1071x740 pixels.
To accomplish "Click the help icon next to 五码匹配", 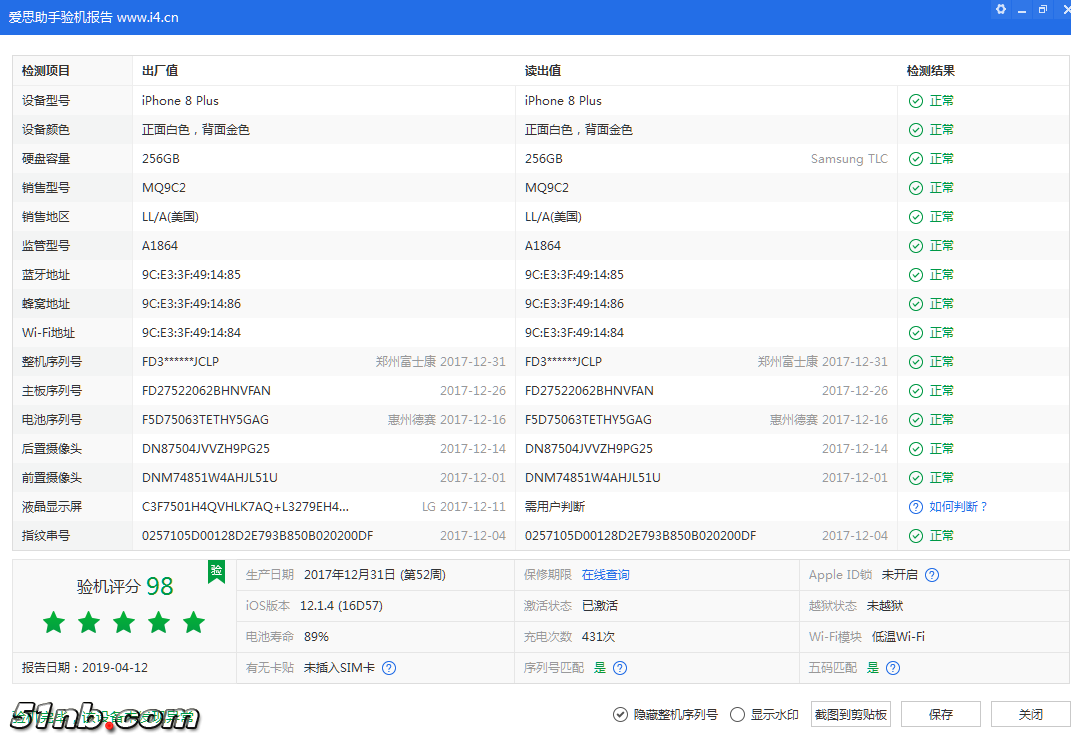I will pos(893,666).
